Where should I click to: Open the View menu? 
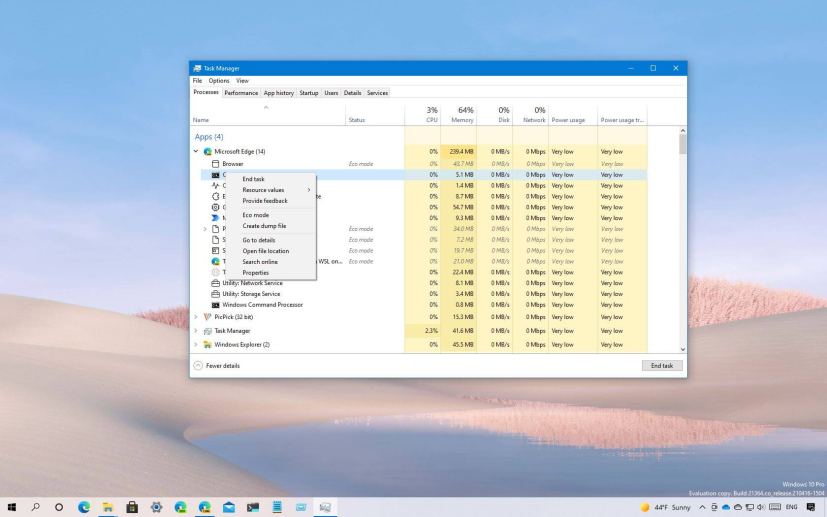click(242, 81)
